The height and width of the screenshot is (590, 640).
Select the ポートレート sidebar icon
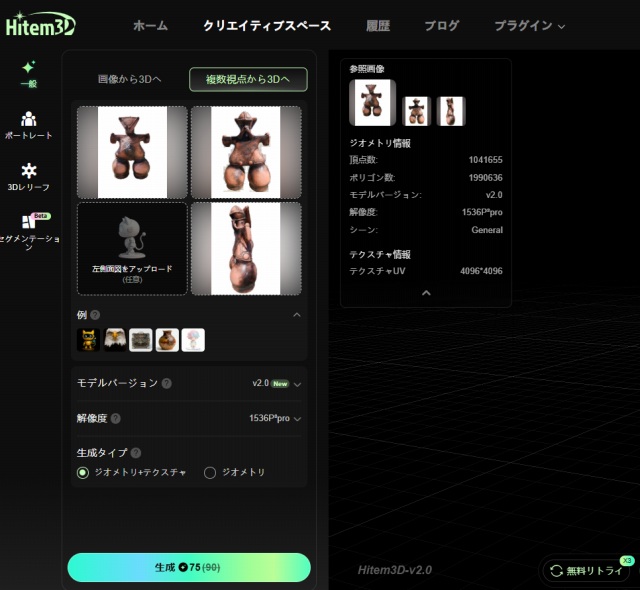[x=29, y=124]
